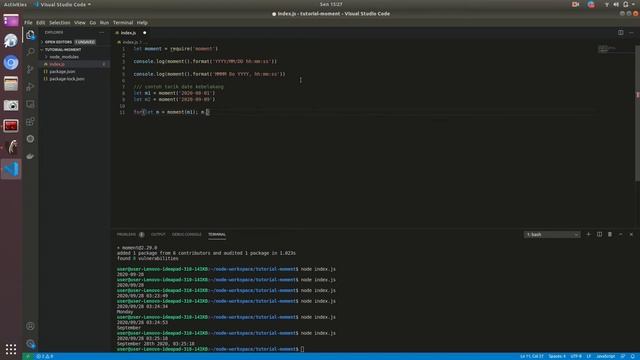Open index.js in the explorer tree
Screen dimensions: 640x360
[57, 64]
